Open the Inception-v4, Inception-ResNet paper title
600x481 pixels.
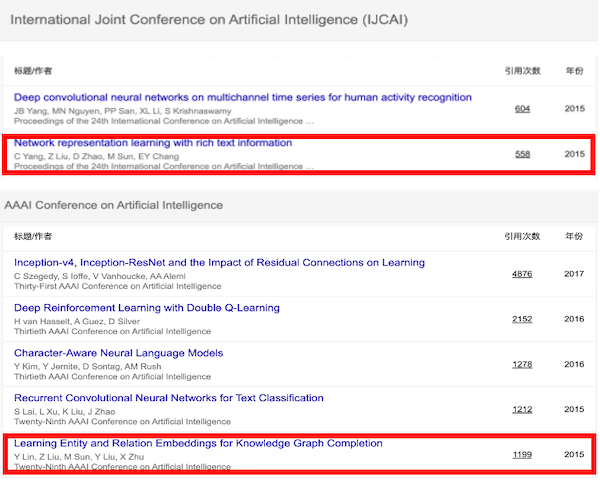pyautogui.click(x=219, y=263)
